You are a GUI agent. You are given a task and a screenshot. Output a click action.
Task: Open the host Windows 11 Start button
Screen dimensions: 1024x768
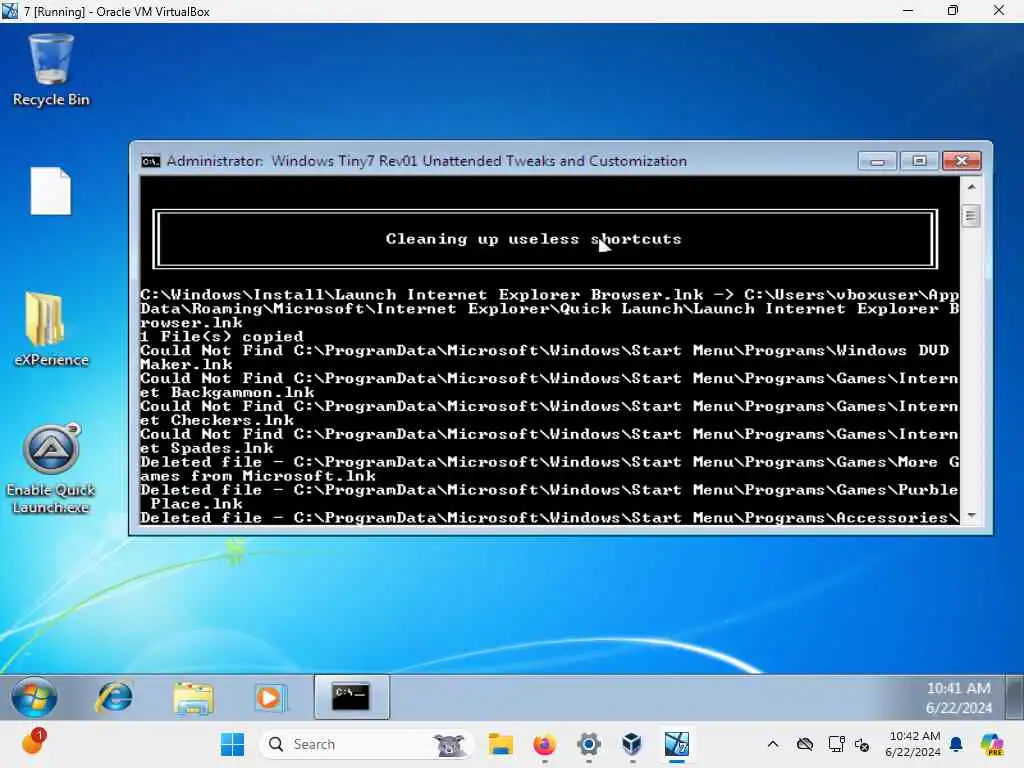232,744
